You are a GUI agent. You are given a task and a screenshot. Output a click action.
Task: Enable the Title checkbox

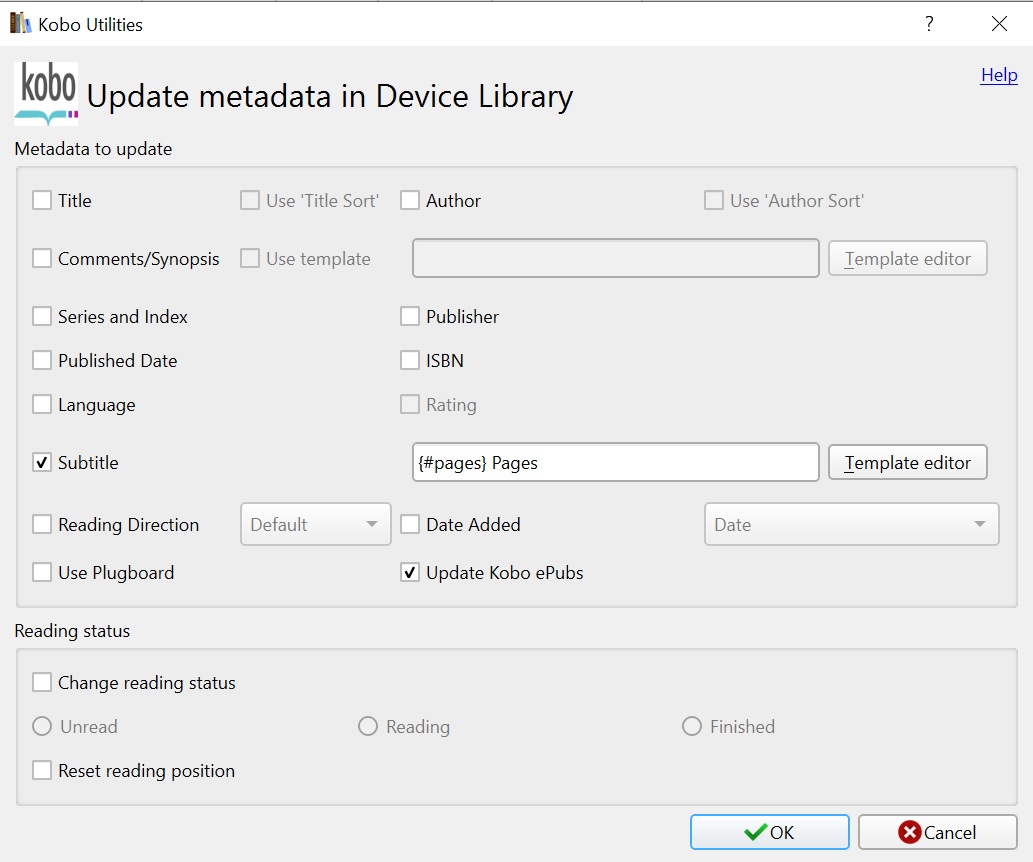click(x=42, y=200)
